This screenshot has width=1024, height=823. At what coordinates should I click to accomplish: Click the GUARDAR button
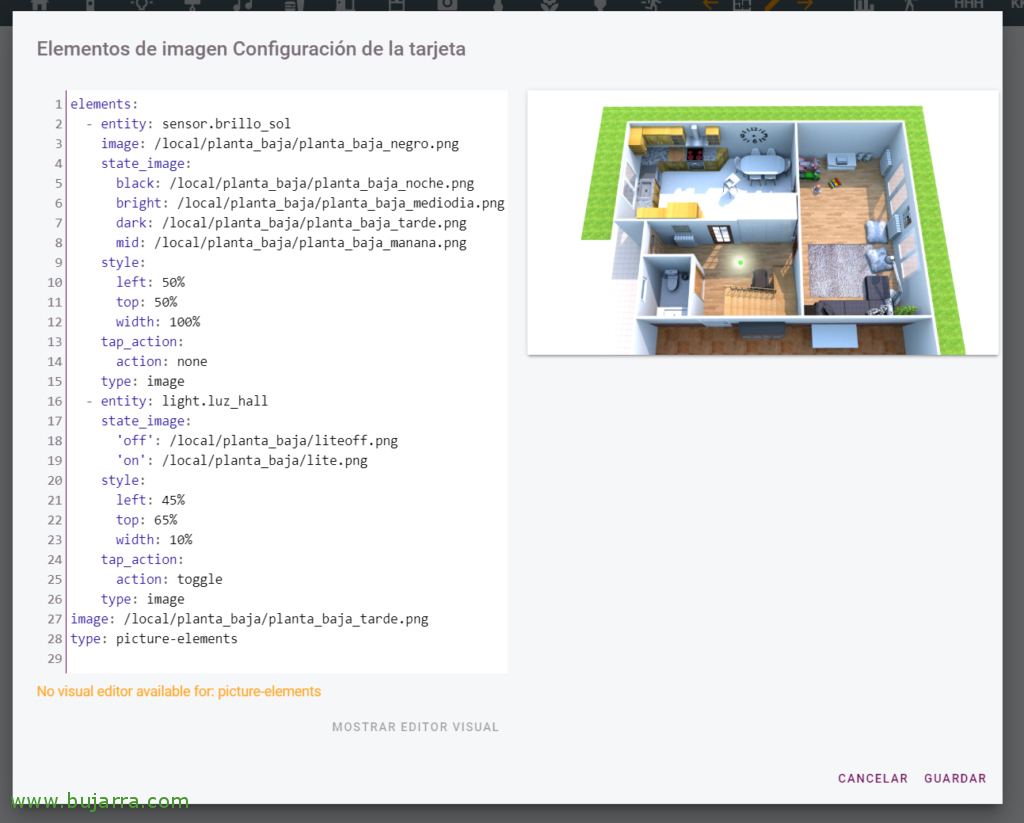tap(955, 778)
